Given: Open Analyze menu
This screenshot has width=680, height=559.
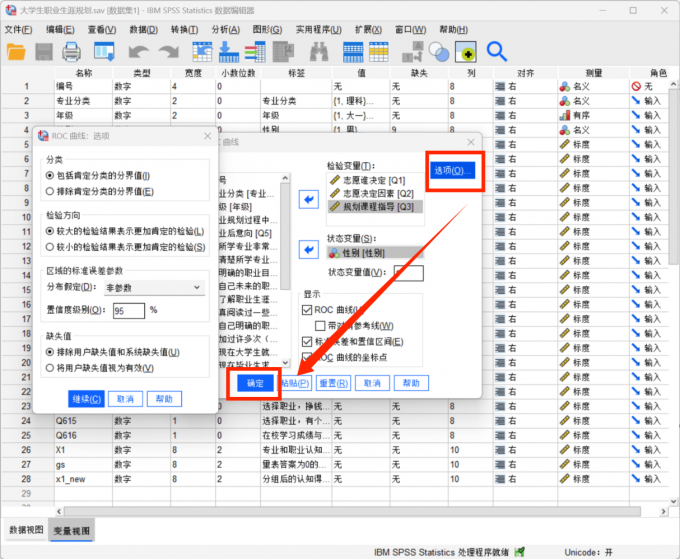Looking at the screenshot, I should coord(226,29).
